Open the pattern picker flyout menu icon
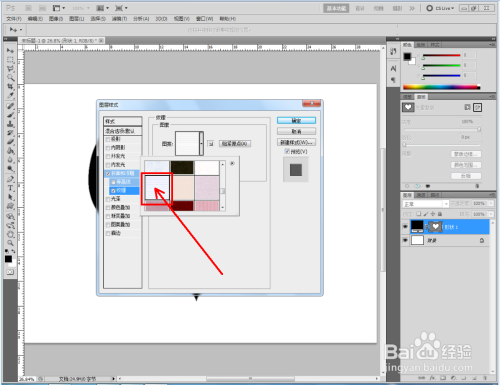Screen dimensions: 500x385 pyautogui.click(x=232, y=163)
